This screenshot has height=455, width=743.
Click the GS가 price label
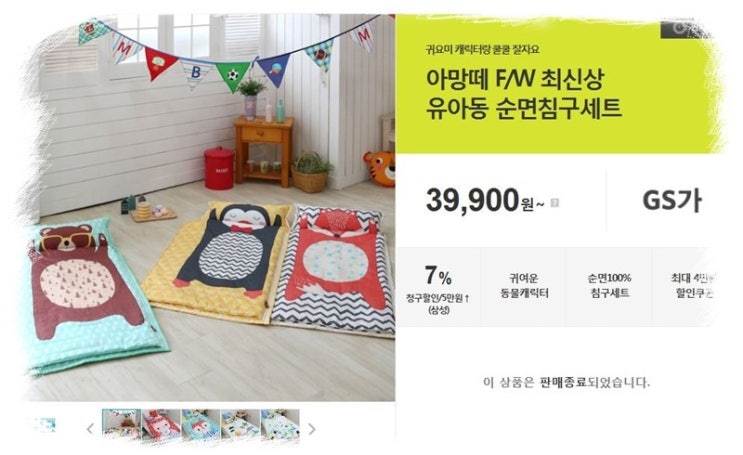pyautogui.click(x=671, y=200)
